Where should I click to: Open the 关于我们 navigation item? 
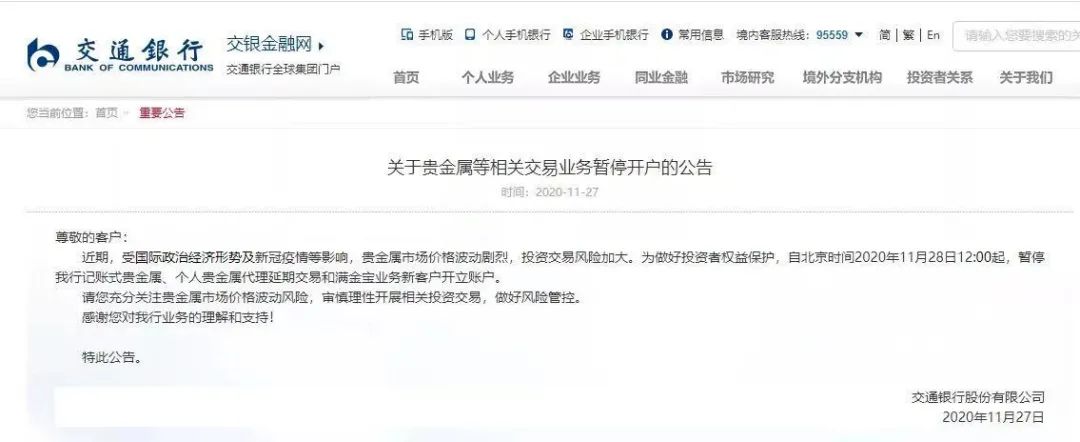tap(1026, 78)
